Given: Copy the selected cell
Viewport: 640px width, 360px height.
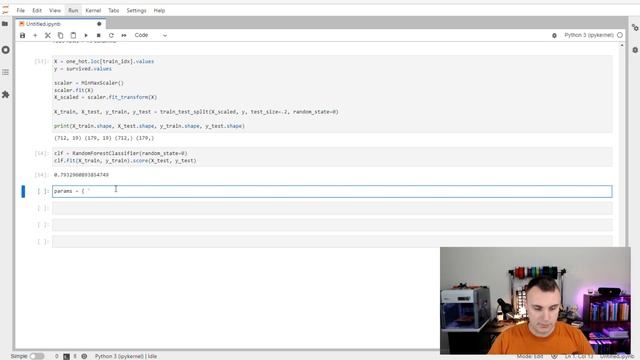Looking at the screenshot, I should 60,36.
